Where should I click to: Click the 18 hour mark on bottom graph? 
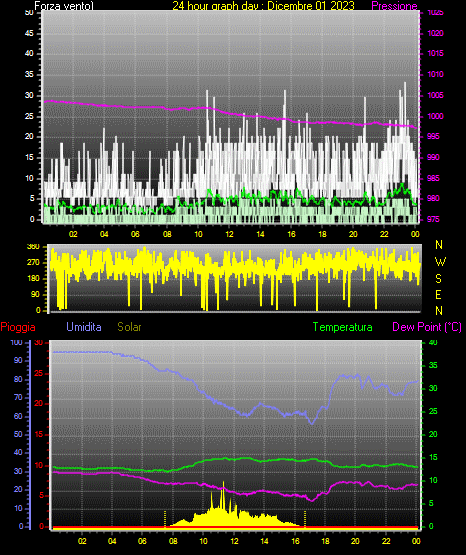pyautogui.click(x=325, y=541)
